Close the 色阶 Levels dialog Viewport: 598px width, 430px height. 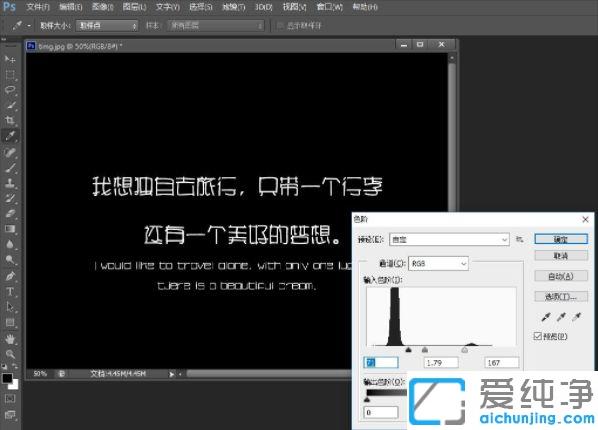[585, 219]
